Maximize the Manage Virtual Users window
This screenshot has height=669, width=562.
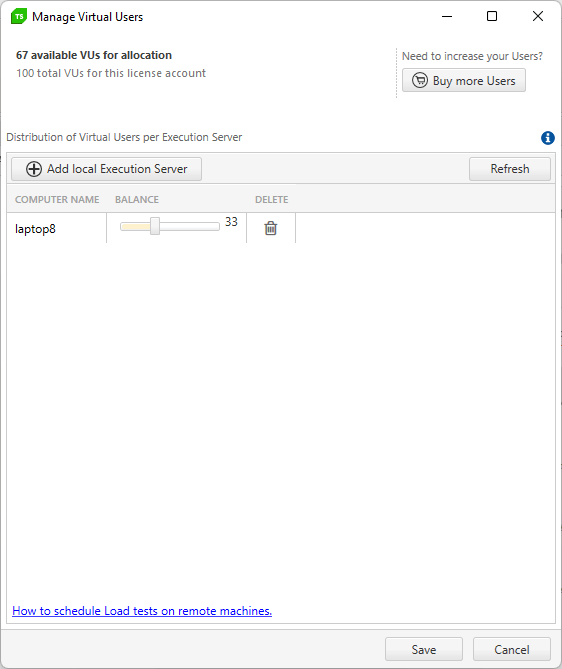pos(492,16)
